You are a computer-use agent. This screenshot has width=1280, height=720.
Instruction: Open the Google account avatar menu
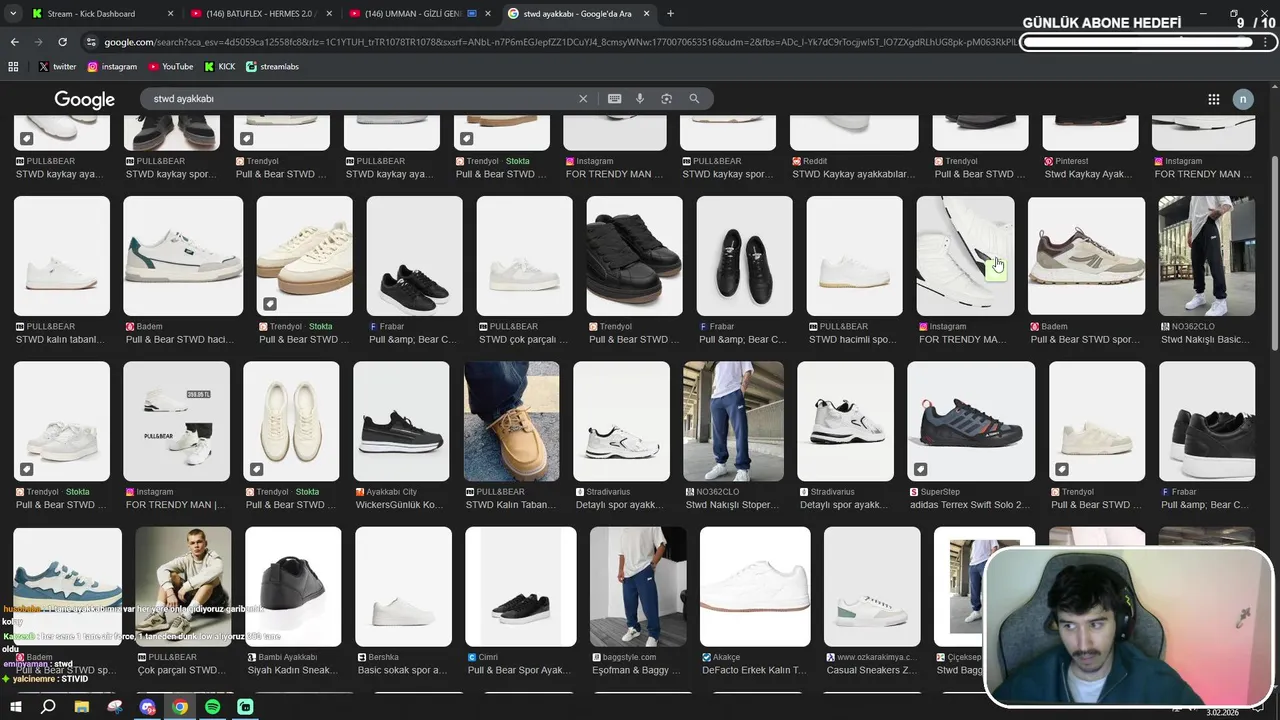(x=1243, y=99)
